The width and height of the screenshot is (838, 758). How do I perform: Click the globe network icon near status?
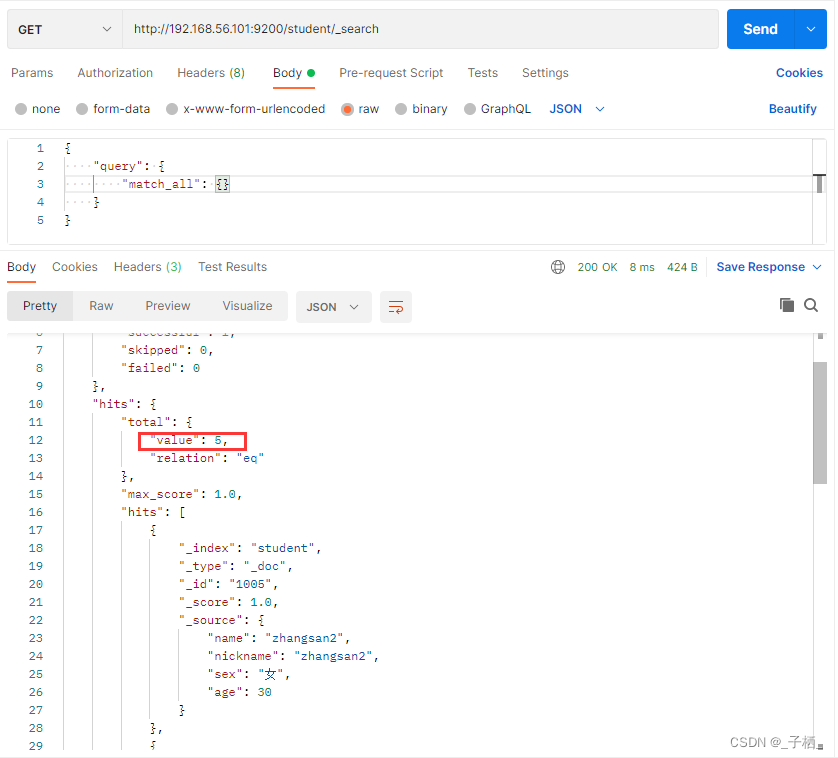[557, 267]
